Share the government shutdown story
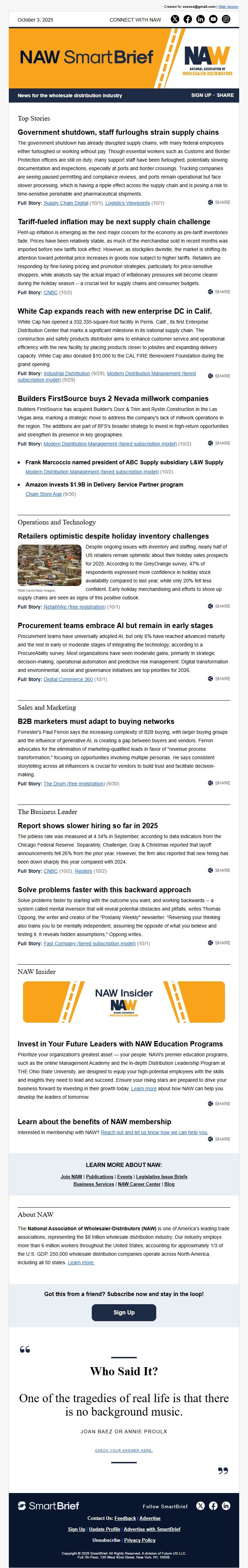 click(x=219, y=202)
